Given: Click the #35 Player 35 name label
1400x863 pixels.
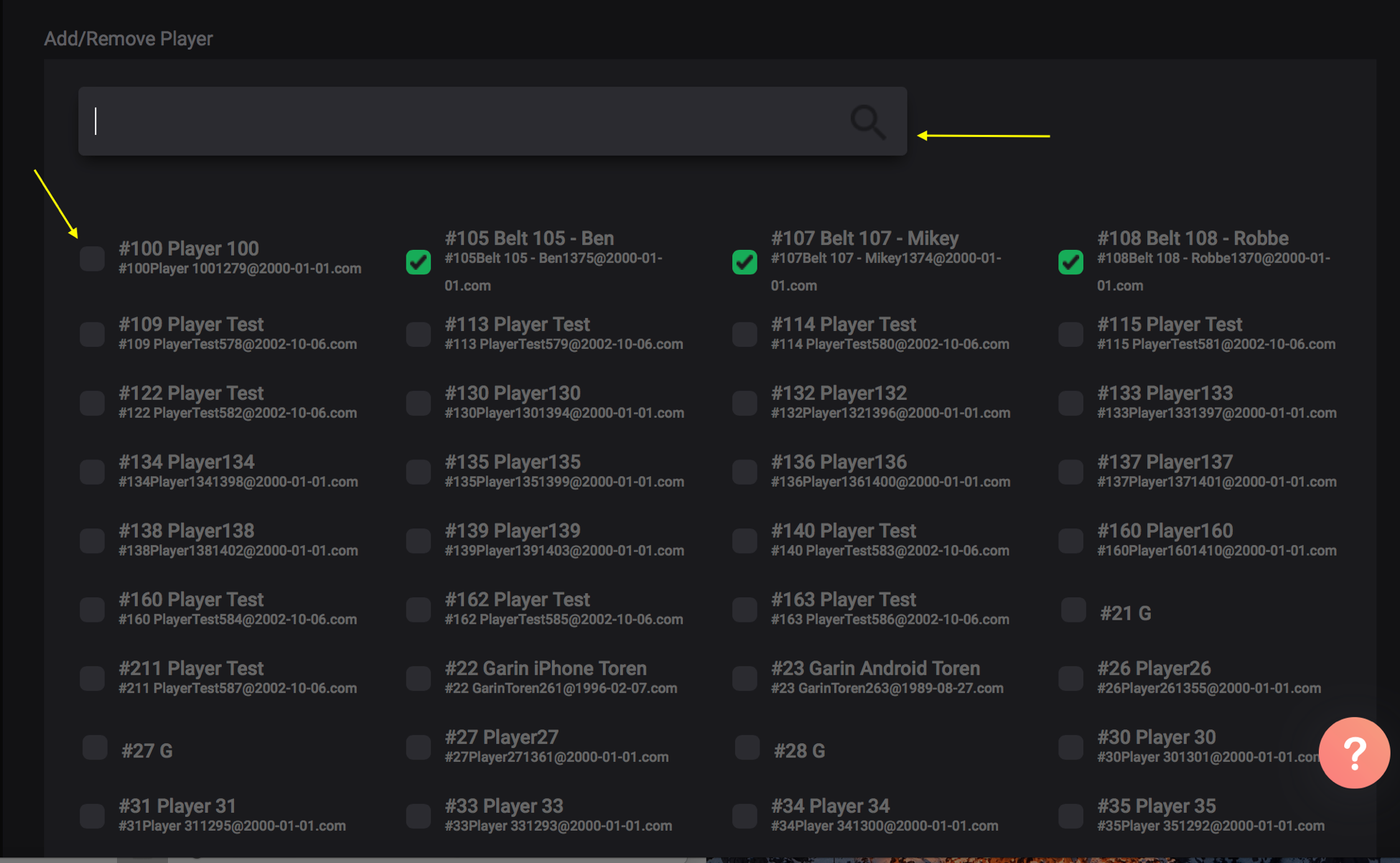Looking at the screenshot, I should point(1156,806).
